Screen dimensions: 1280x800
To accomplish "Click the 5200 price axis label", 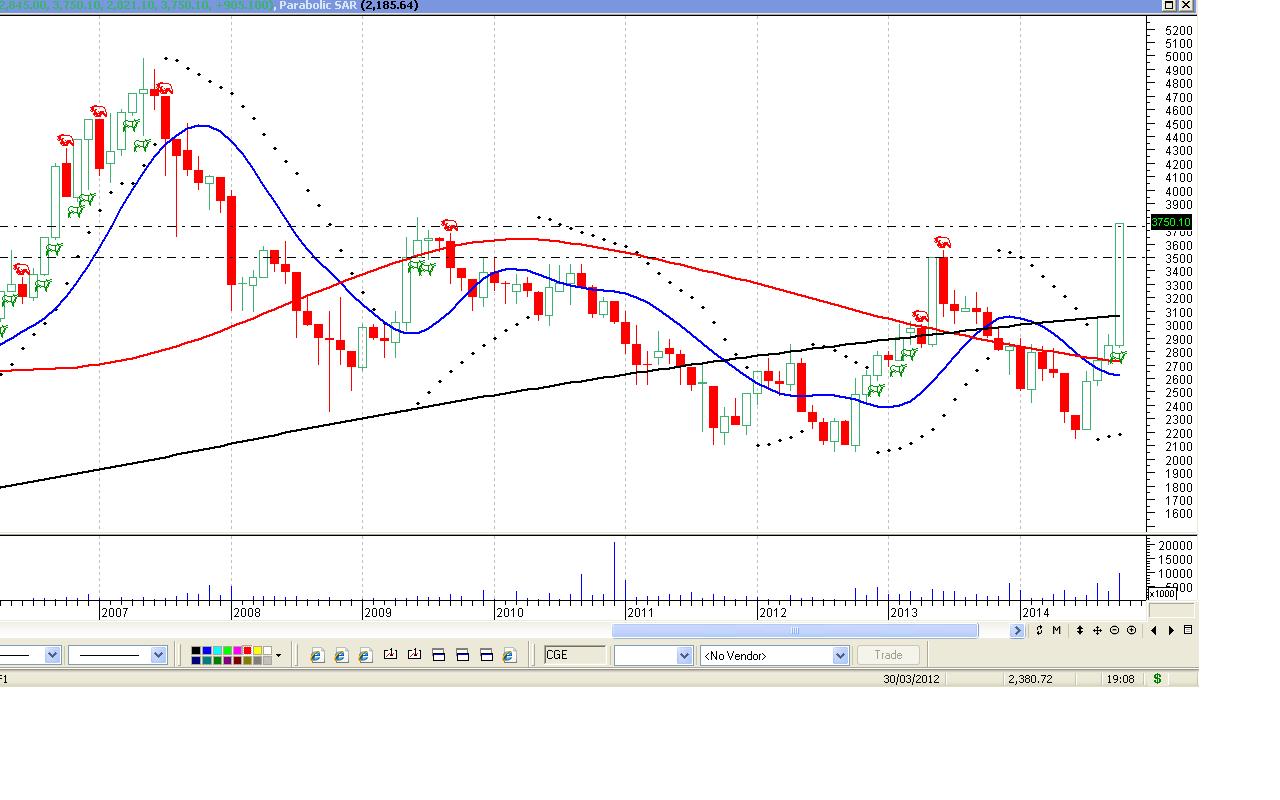I will (1178, 30).
